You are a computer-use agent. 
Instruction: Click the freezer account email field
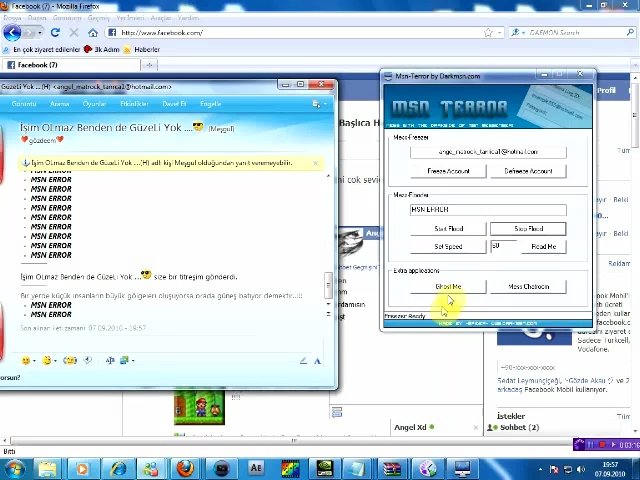coord(488,152)
